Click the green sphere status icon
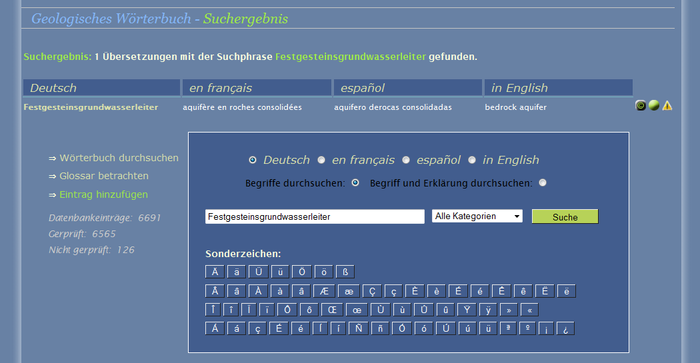700x363 pixels. coord(654,106)
